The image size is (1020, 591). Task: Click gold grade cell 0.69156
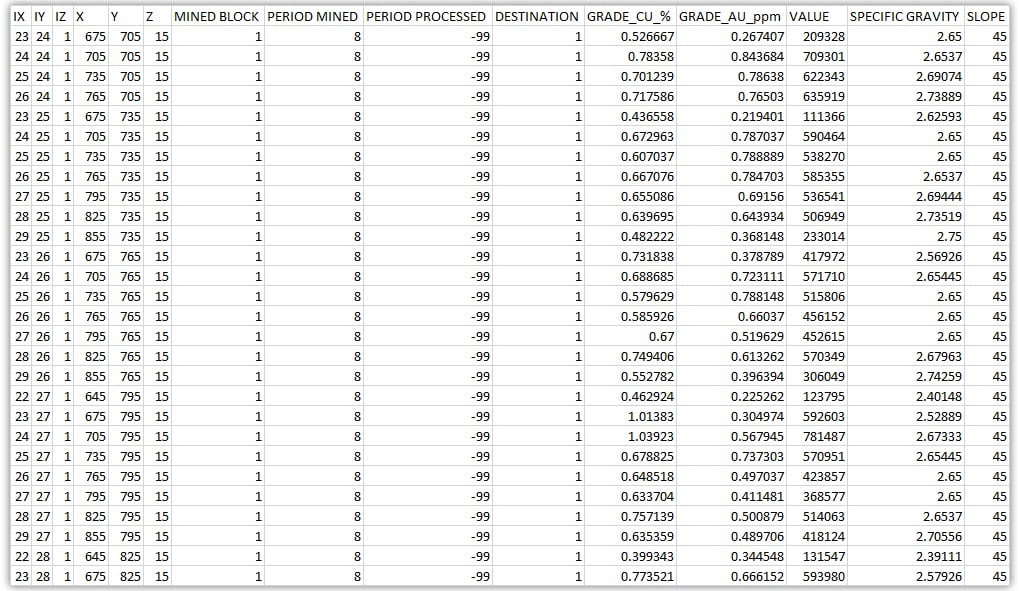[731, 197]
